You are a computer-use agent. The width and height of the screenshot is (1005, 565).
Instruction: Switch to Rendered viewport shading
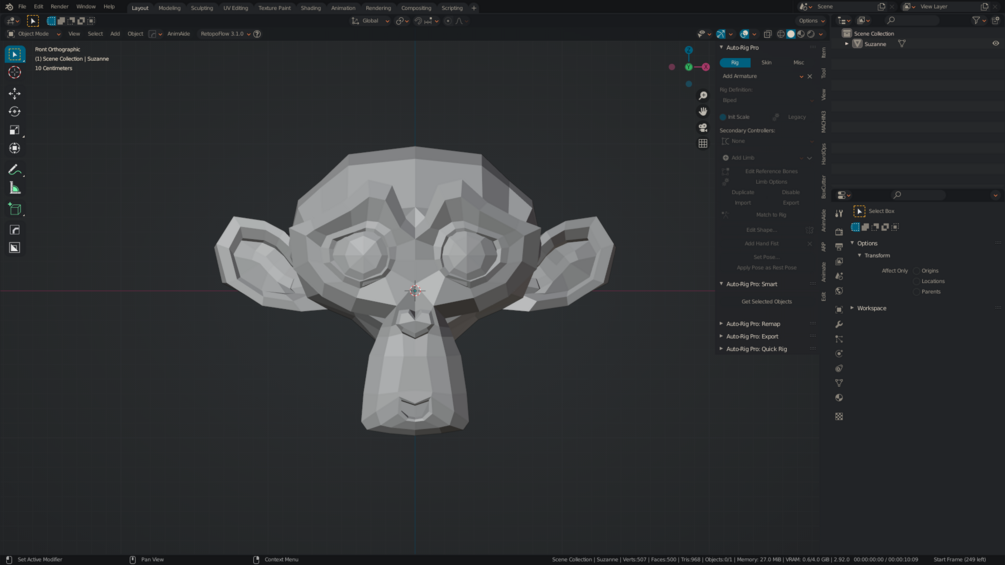(811, 34)
